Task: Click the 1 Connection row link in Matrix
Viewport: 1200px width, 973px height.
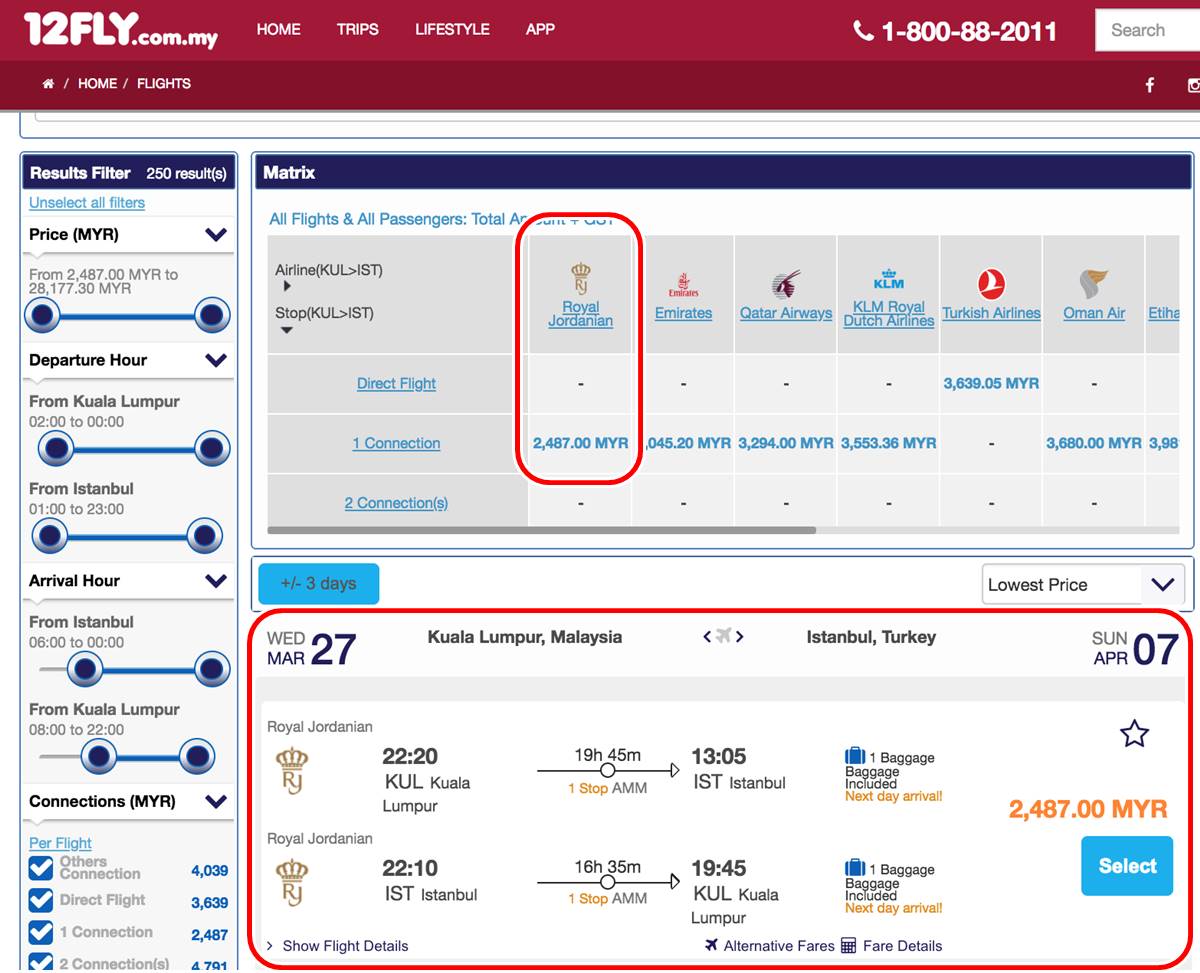Action: (396, 444)
